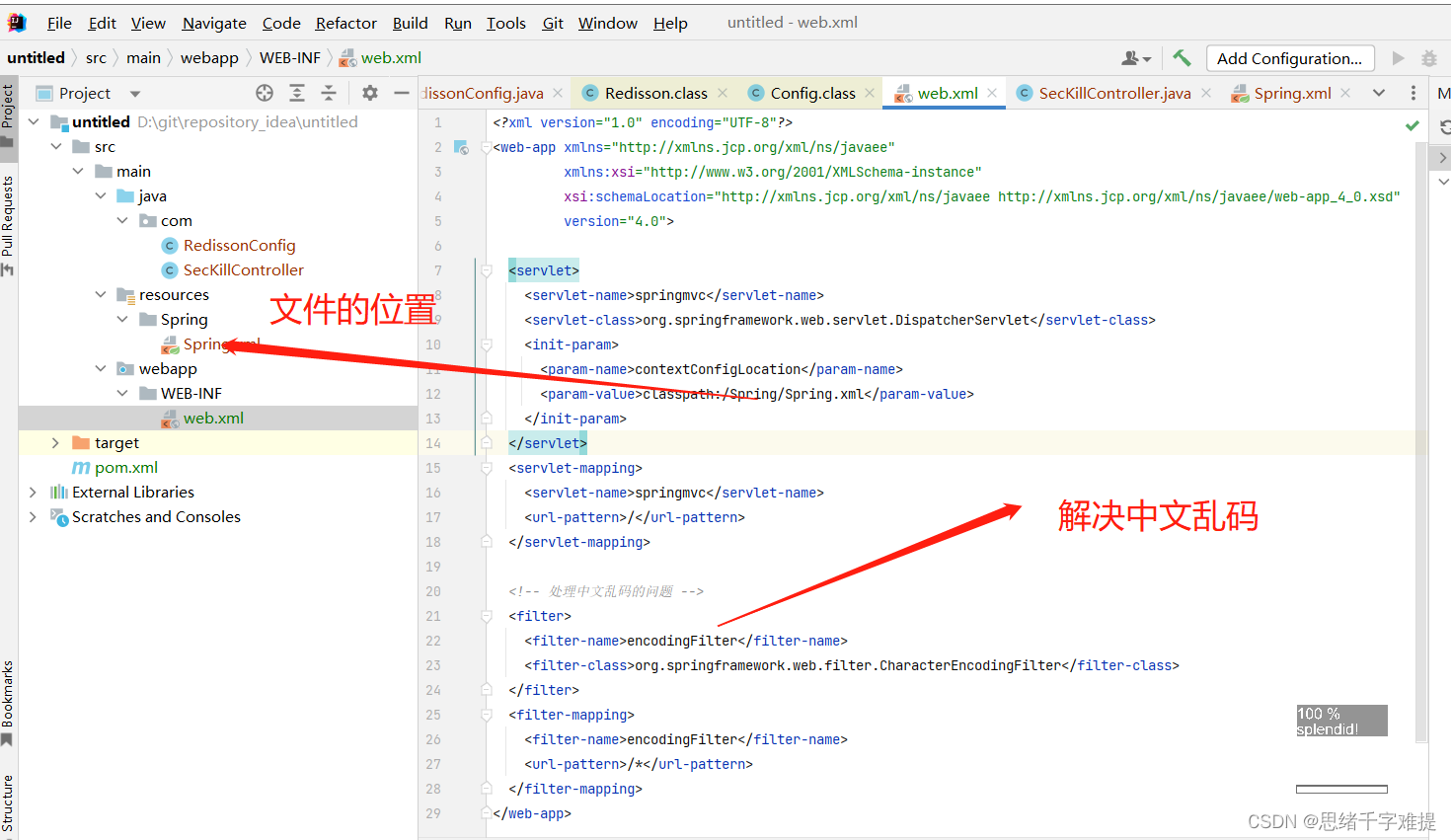This screenshot has height=840, width=1451.
Task: Open the Tools menu
Action: point(505,23)
